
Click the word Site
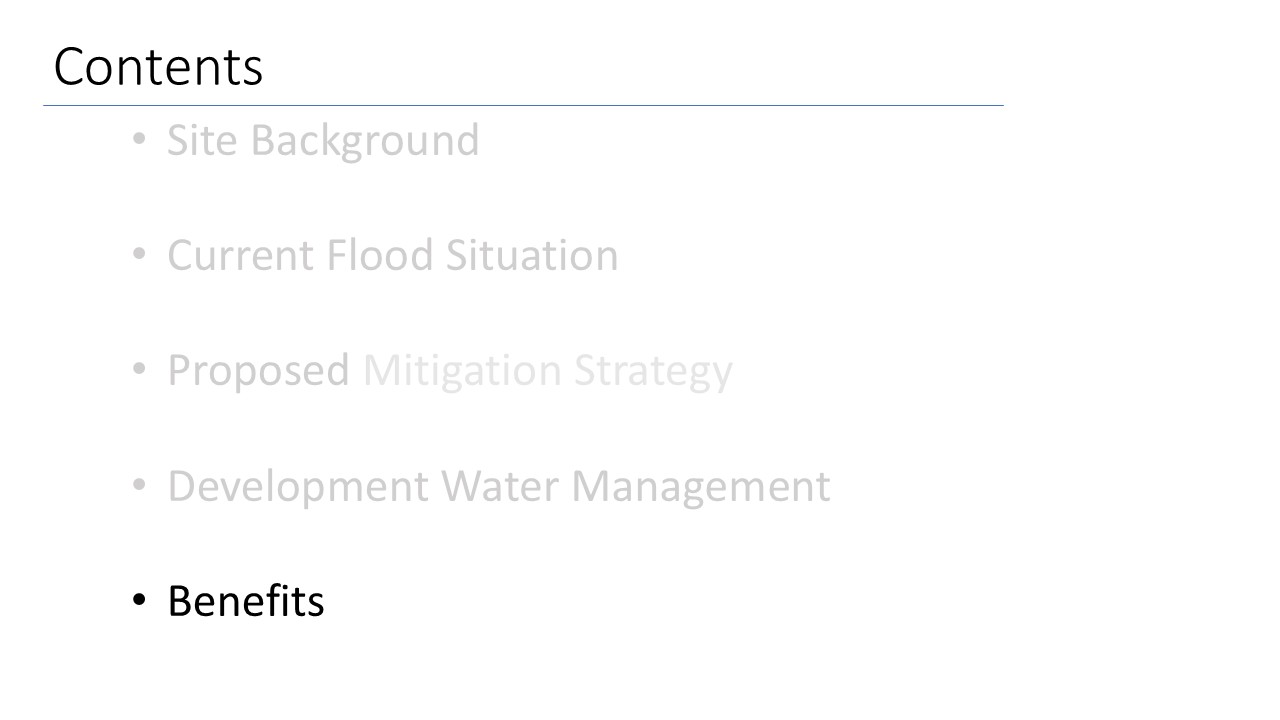203,140
